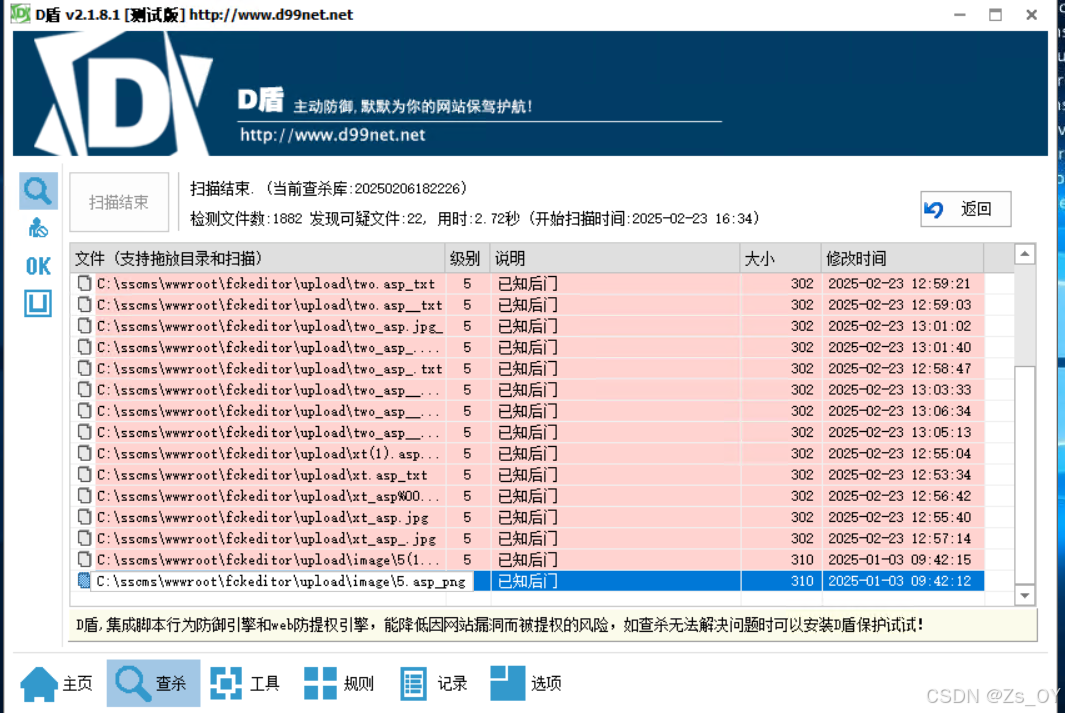Toggle checkbox of selected 5.asp_png row

[84, 581]
